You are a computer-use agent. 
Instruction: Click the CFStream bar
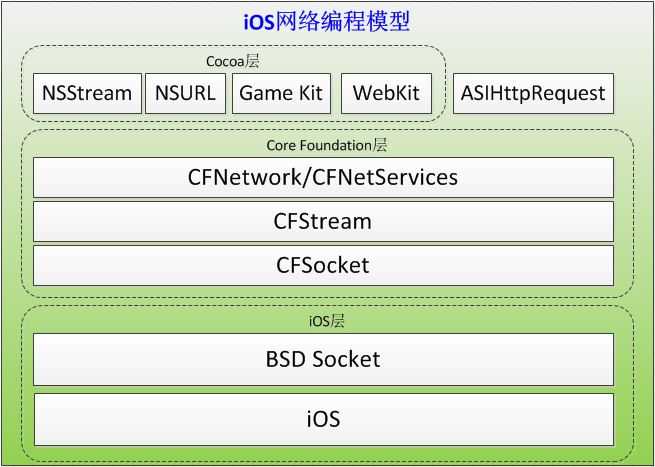pos(323,222)
